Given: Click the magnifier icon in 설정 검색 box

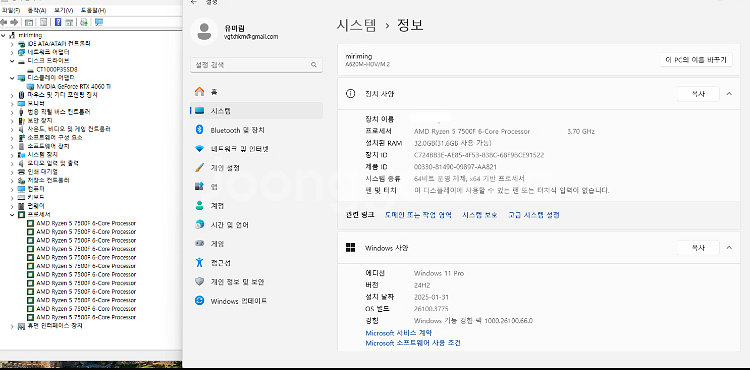Looking at the screenshot, I should coord(314,65).
